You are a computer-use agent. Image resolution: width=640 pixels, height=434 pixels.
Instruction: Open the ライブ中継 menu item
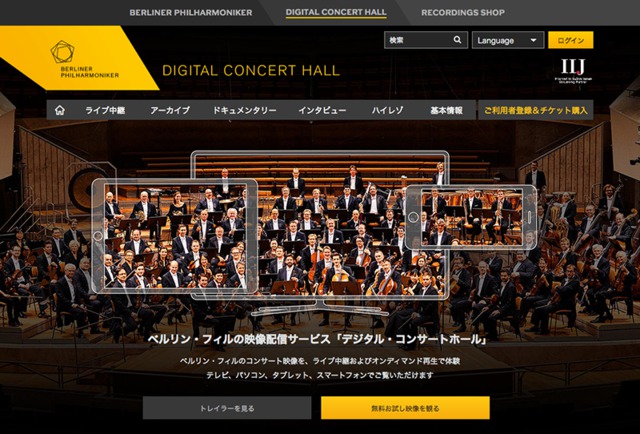(105, 110)
